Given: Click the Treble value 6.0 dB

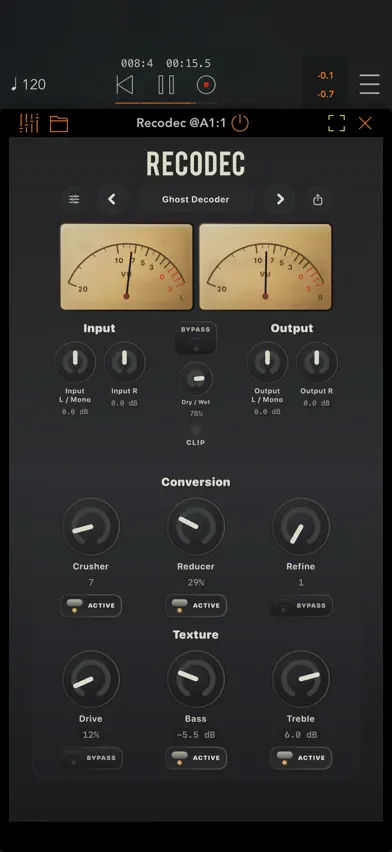Looking at the screenshot, I should (301, 735).
